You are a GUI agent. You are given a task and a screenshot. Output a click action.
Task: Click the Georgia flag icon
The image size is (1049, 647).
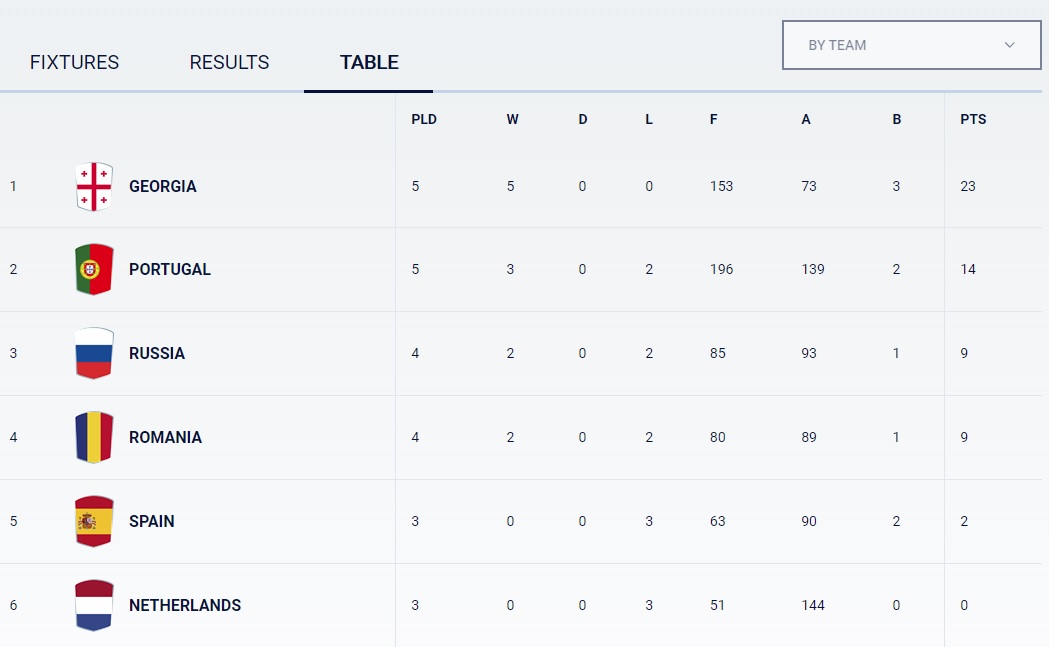(94, 186)
